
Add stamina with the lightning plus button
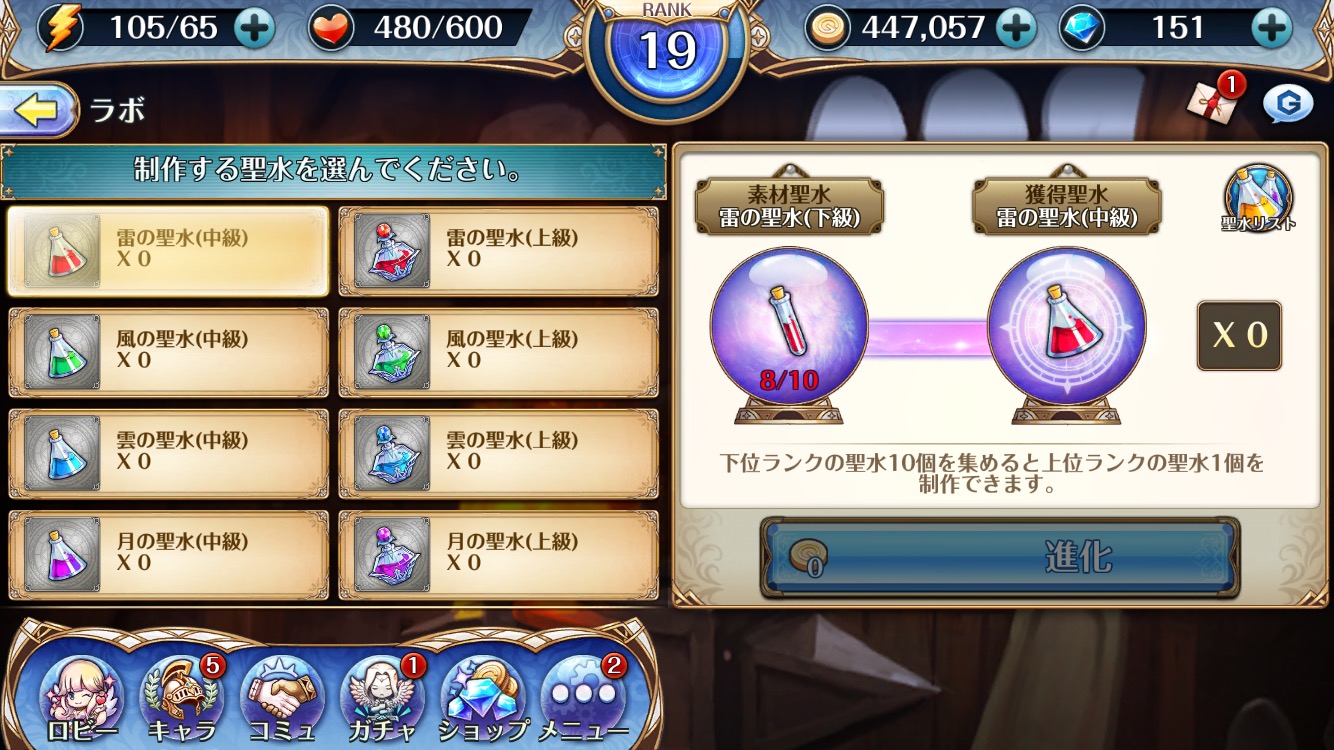(x=254, y=28)
